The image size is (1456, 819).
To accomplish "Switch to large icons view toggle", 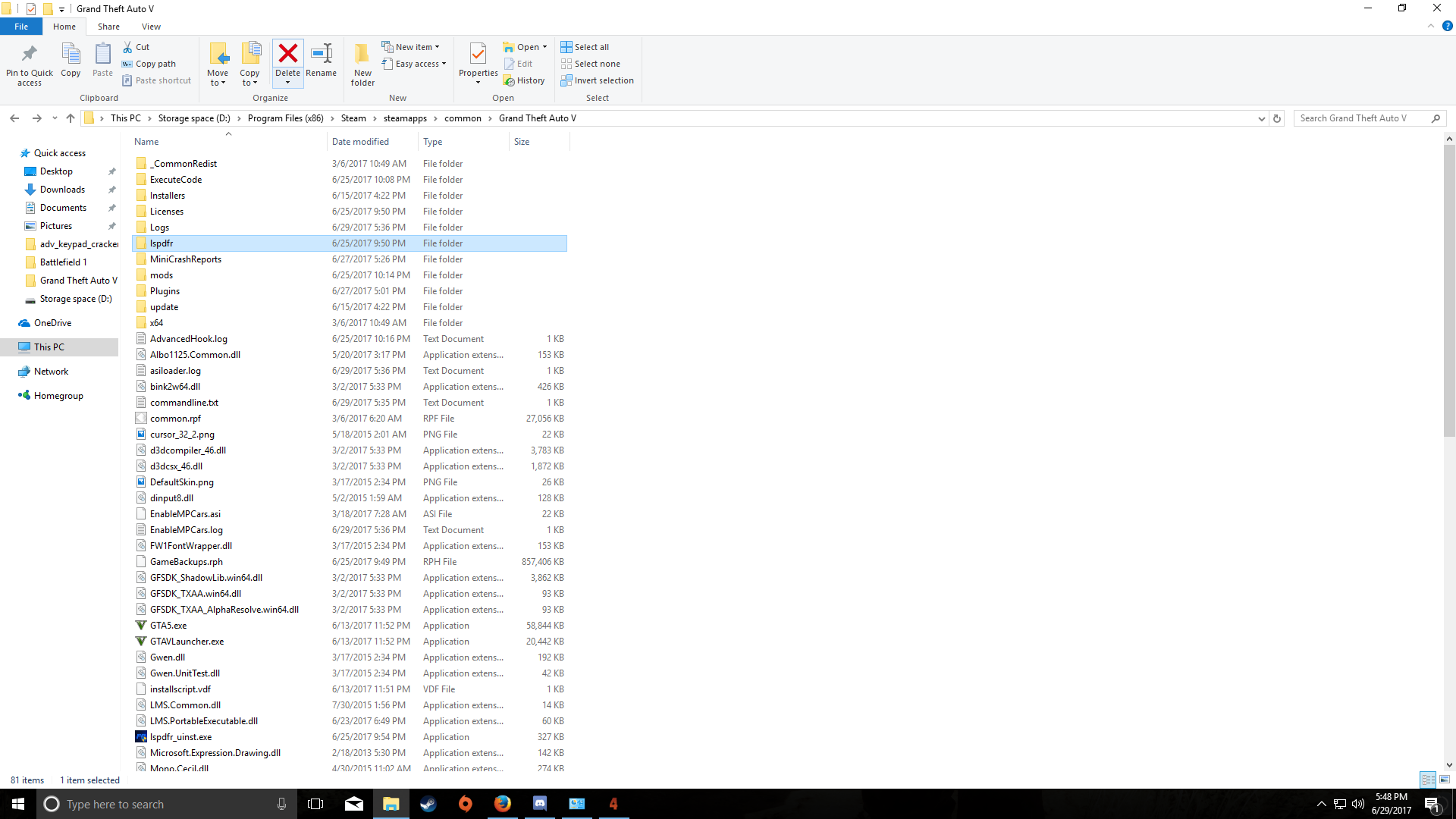I will [x=1445, y=780].
